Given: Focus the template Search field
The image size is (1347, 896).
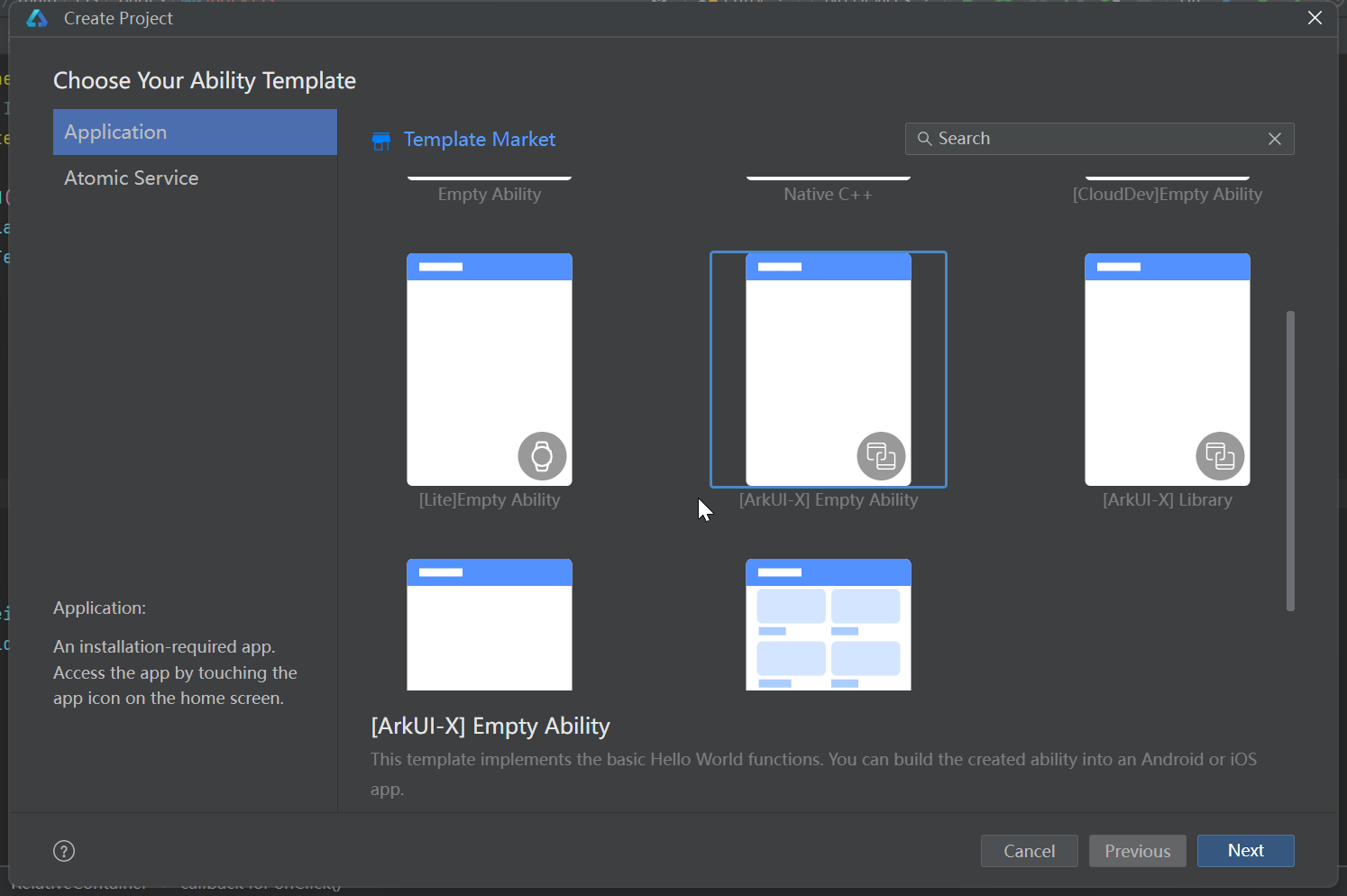Looking at the screenshot, I should coord(1100,139).
